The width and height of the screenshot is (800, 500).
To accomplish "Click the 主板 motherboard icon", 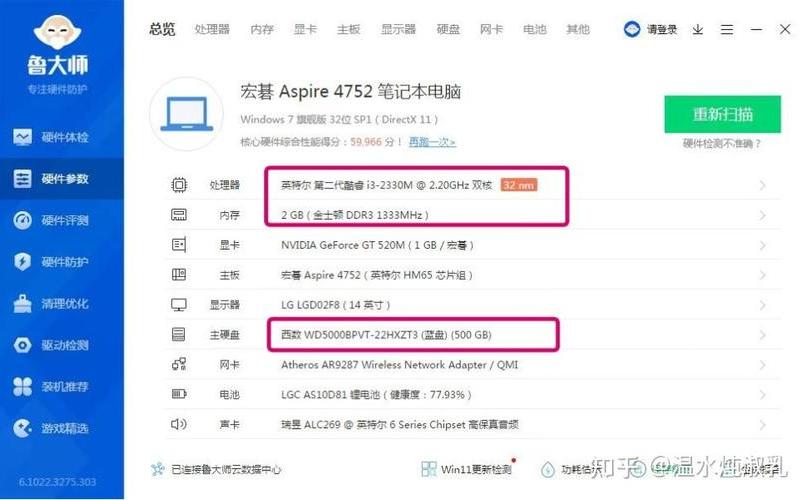I will [179, 275].
